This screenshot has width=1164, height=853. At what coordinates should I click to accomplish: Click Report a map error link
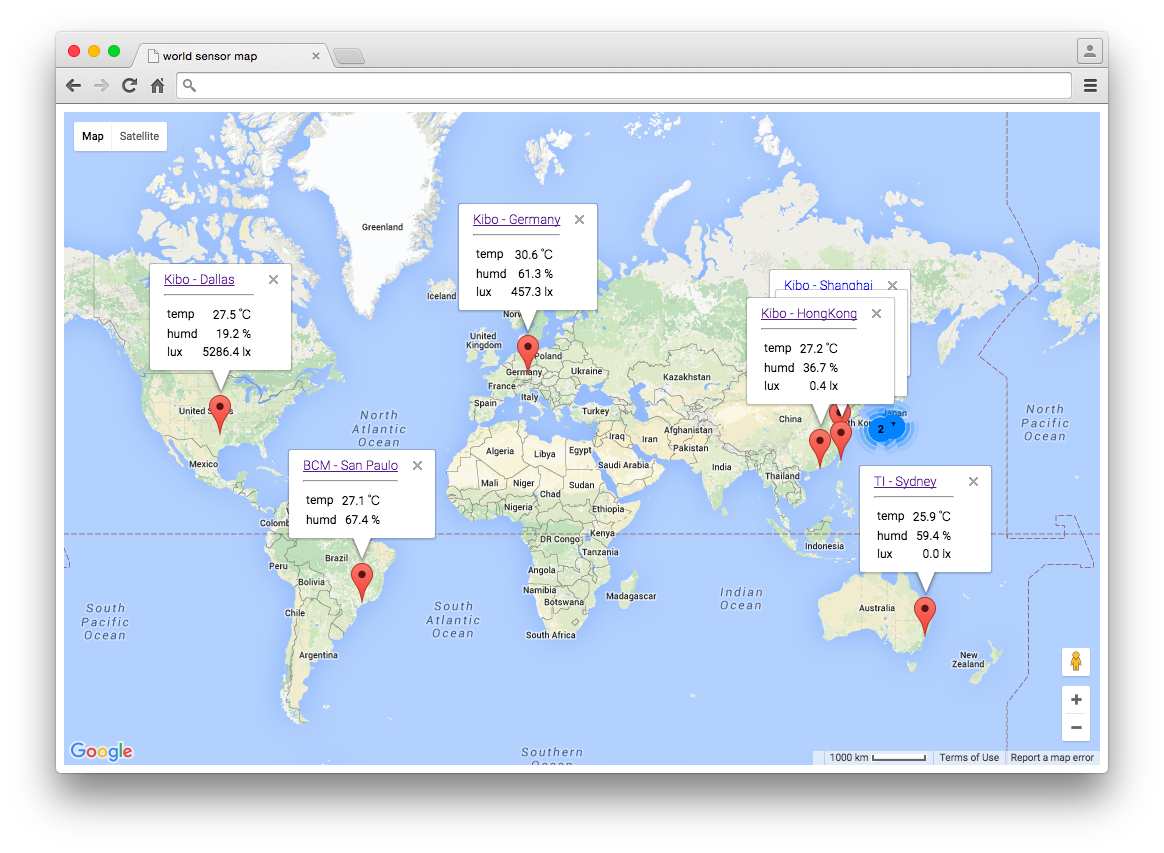1052,757
